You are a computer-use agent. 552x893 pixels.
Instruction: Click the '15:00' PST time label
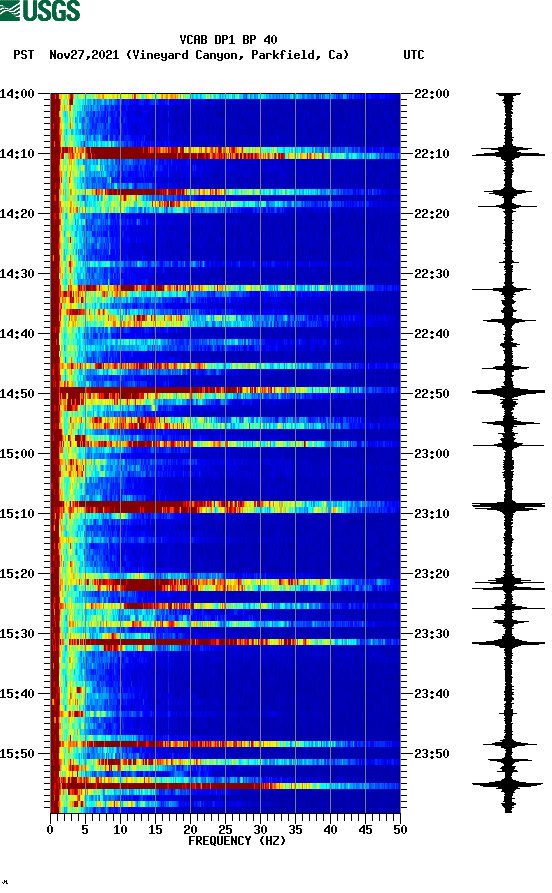click(17, 454)
